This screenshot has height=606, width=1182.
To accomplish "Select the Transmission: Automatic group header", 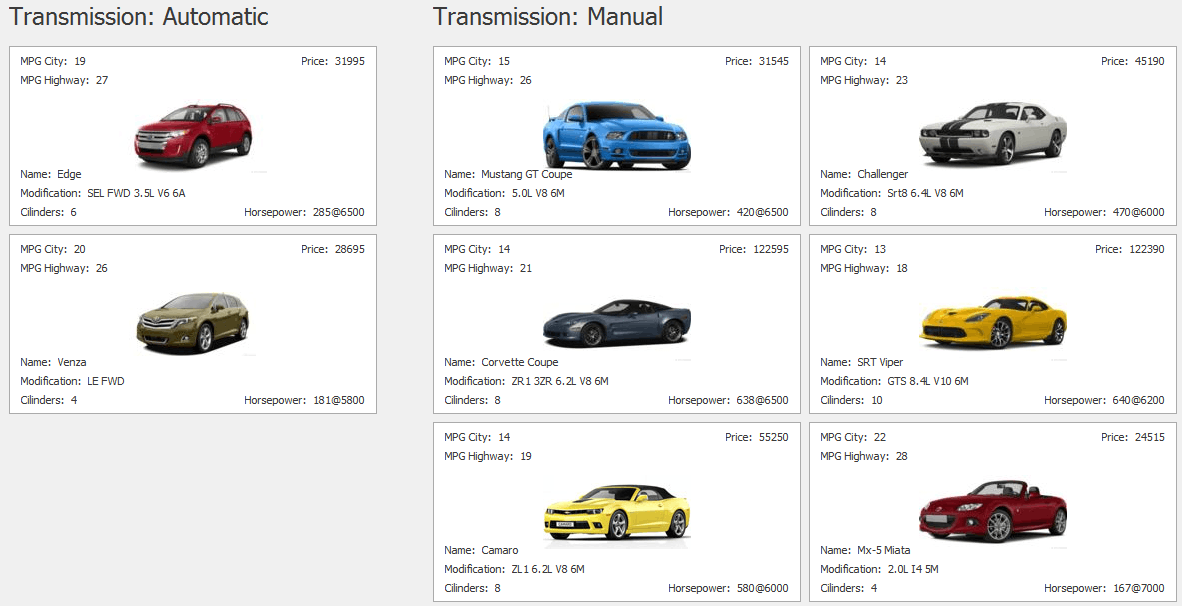I will tap(139, 17).
